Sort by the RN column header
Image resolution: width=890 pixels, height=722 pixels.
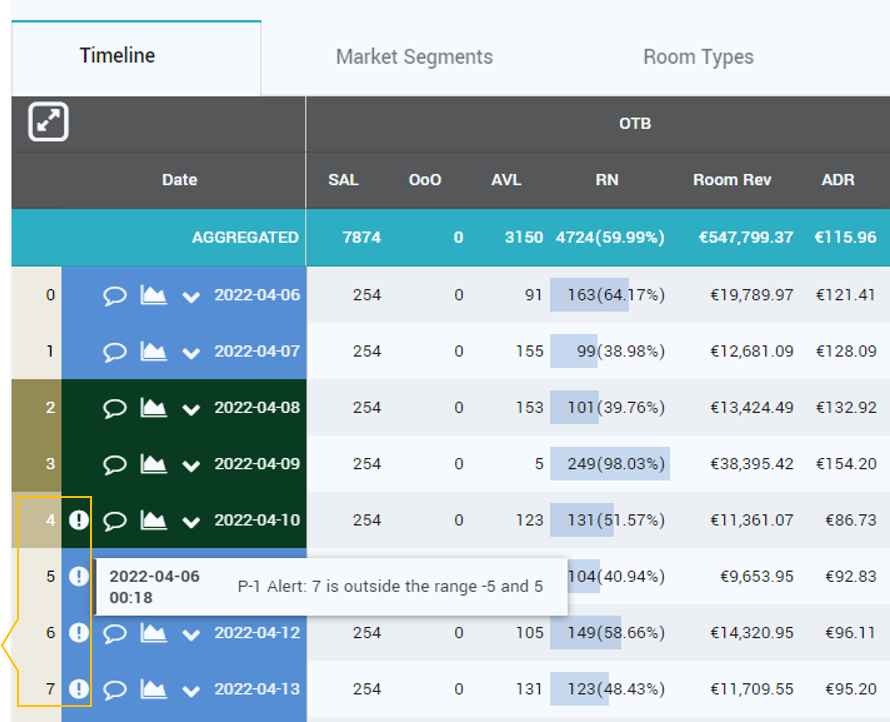point(607,180)
